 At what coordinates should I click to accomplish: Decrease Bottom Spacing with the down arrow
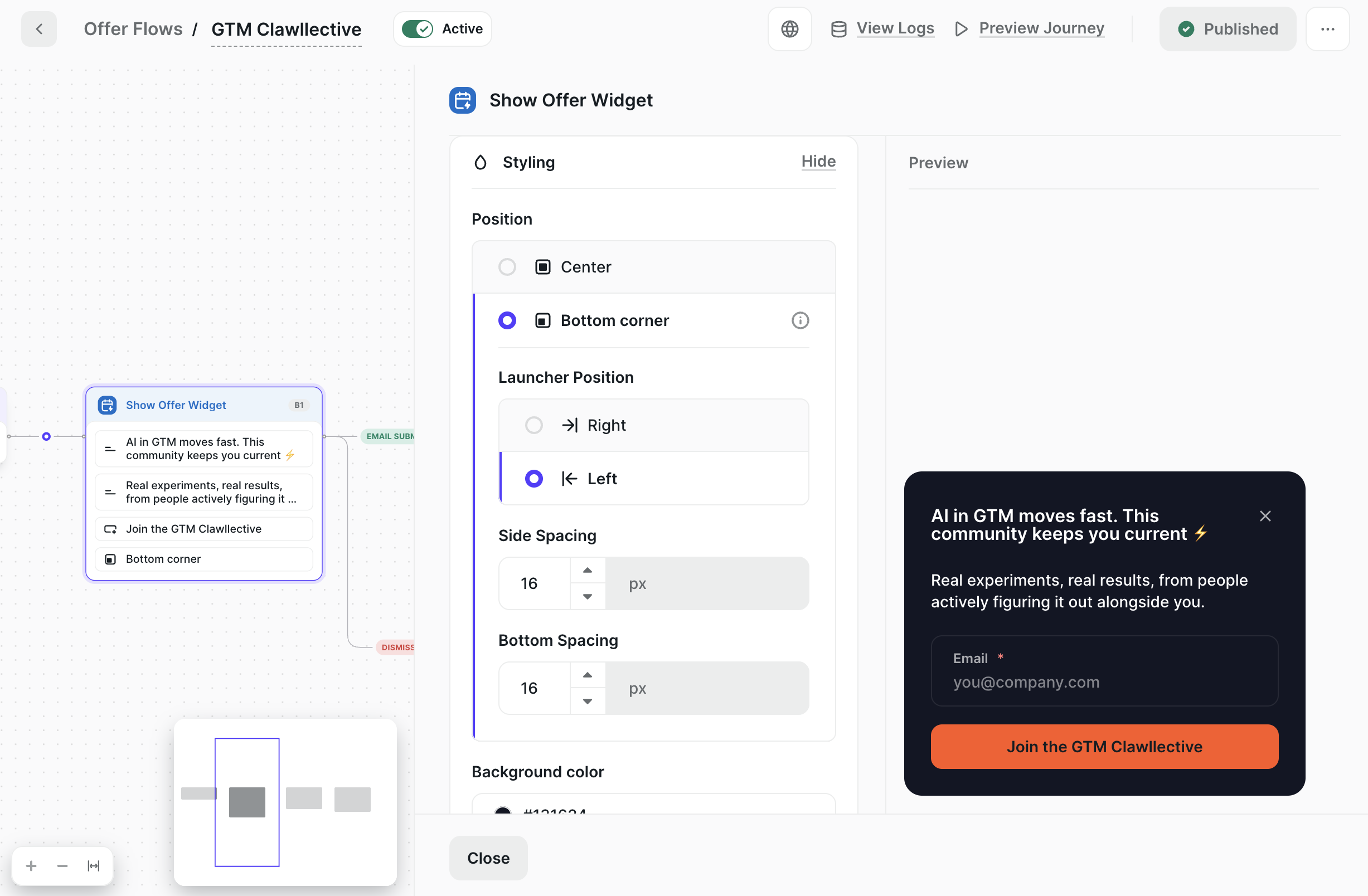587,701
